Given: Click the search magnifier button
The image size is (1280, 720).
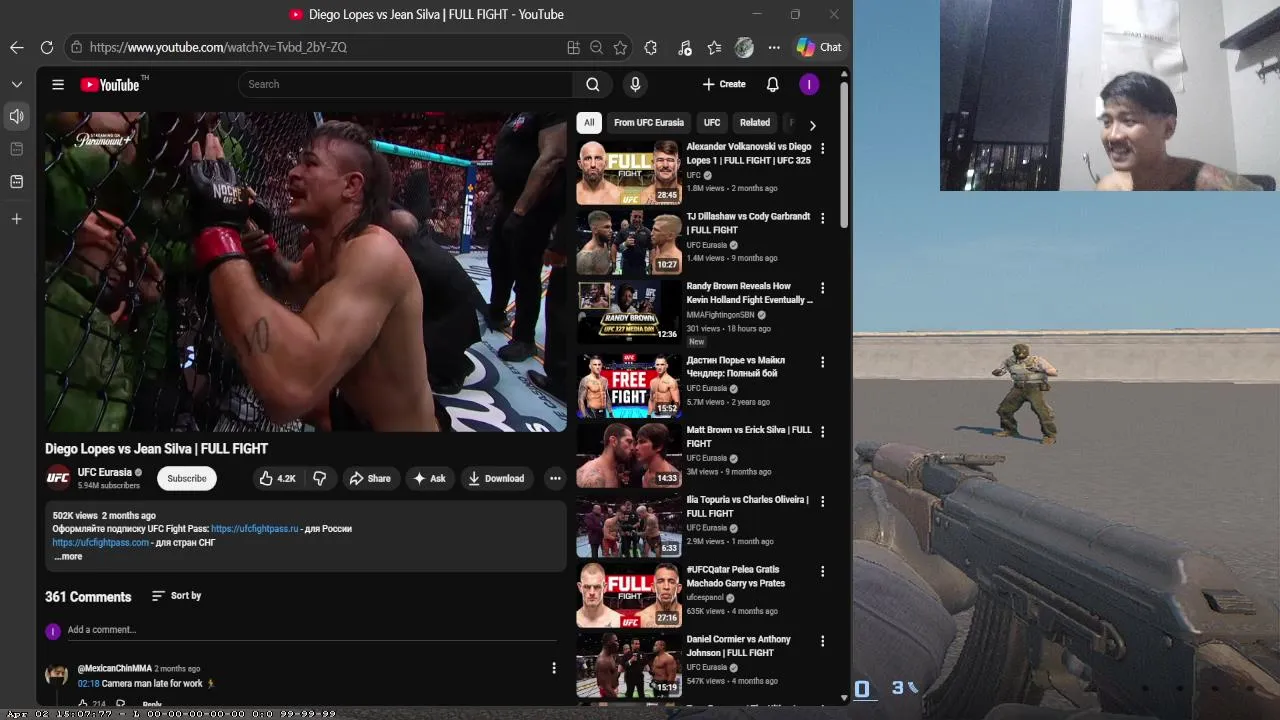Looking at the screenshot, I should [593, 84].
